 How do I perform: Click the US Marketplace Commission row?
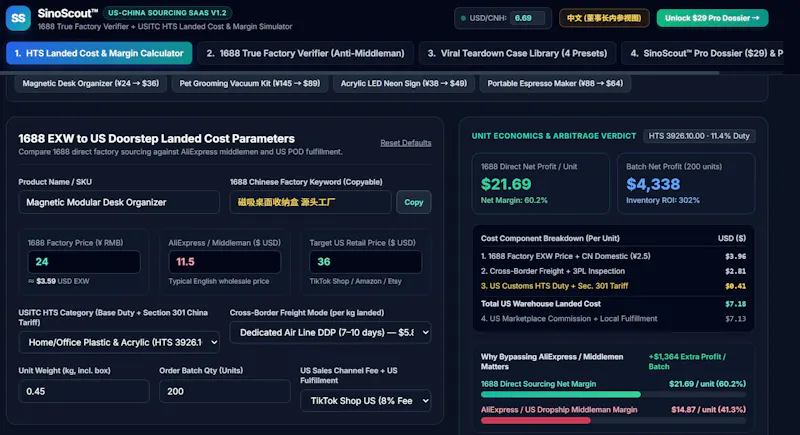(613, 319)
